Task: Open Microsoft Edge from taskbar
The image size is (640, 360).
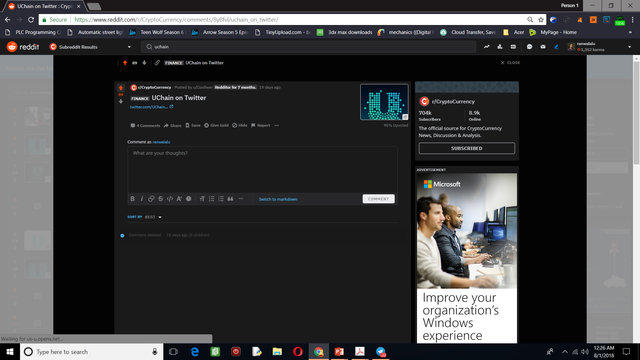Action: (195, 352)
